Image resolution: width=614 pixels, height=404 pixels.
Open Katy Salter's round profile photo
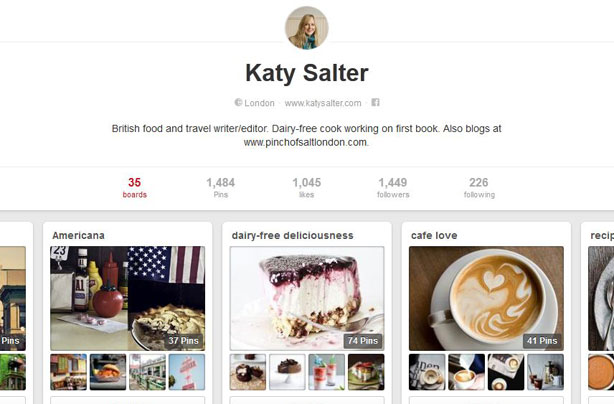click(307, 28)
